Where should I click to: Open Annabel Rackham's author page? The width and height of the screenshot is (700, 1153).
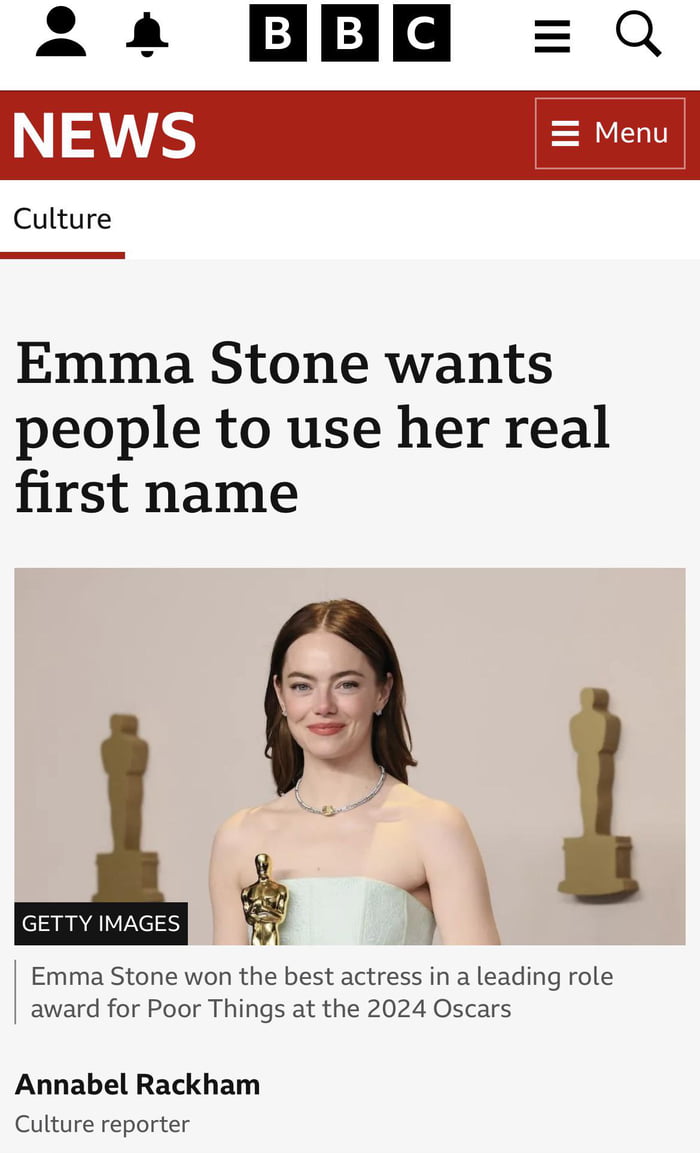point(138,1085)
